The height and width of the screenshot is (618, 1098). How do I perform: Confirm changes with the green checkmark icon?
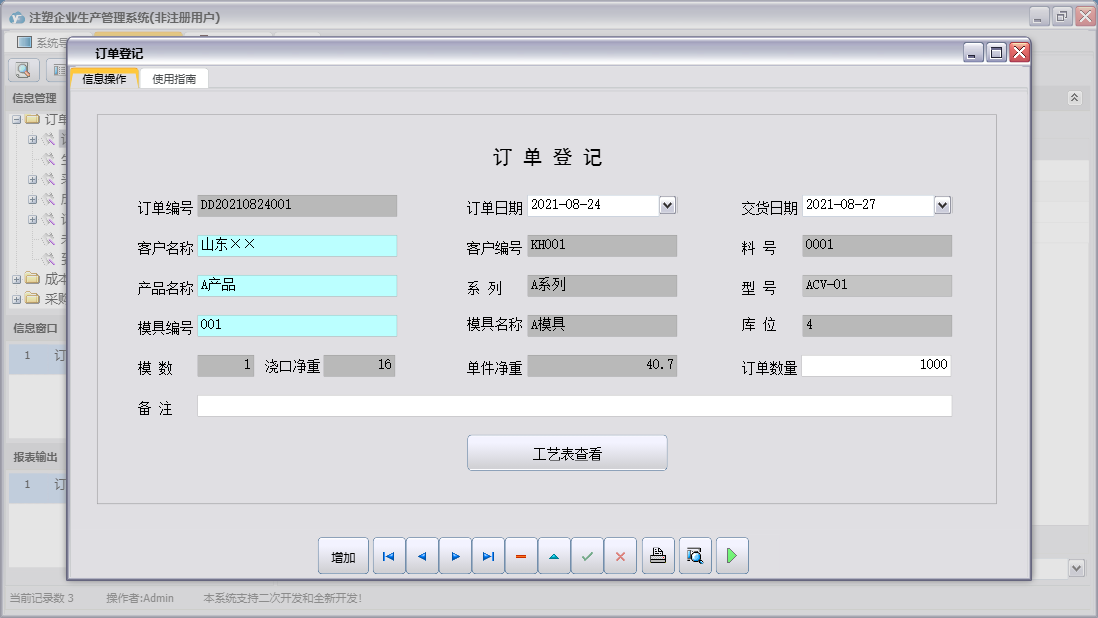(587, 556)
